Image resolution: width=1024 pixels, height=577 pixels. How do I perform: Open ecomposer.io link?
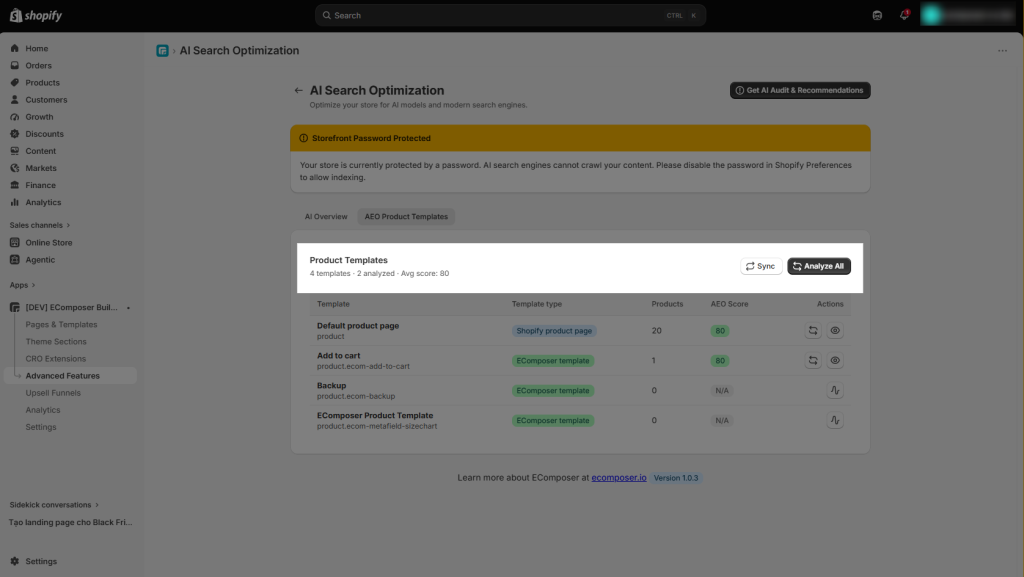618,478
